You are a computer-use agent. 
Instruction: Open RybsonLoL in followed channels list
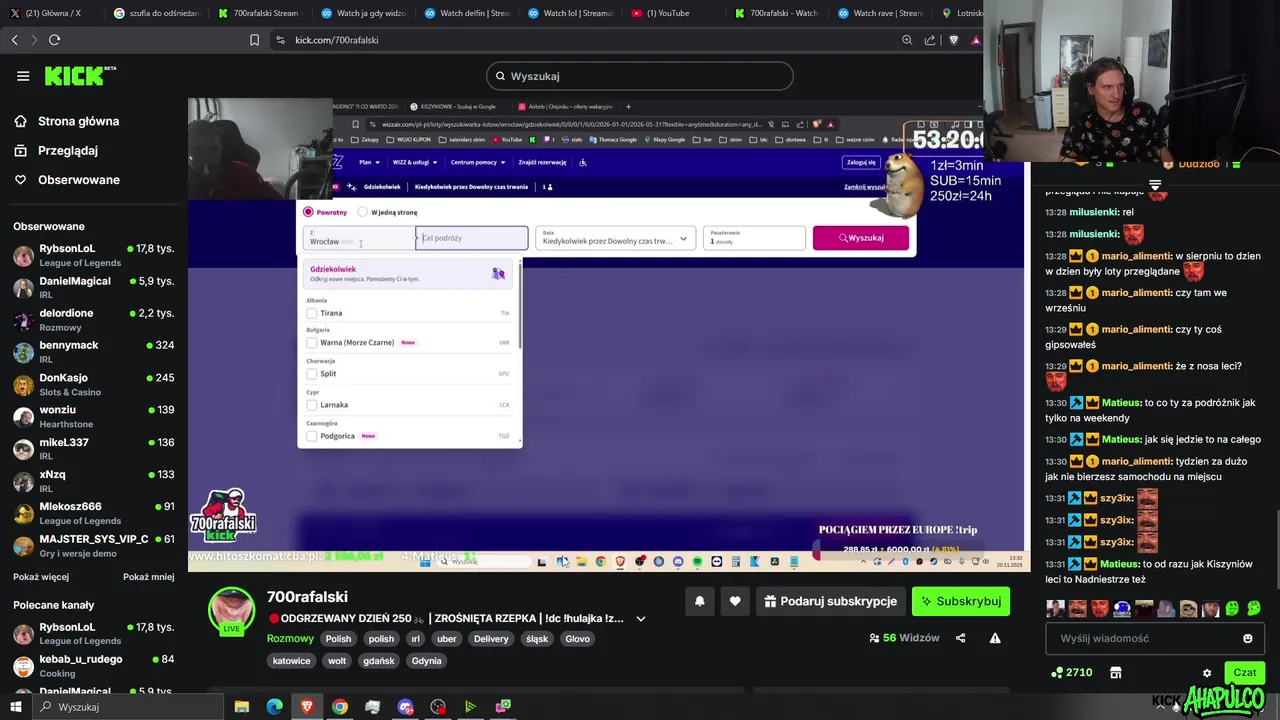pos(94,255)
